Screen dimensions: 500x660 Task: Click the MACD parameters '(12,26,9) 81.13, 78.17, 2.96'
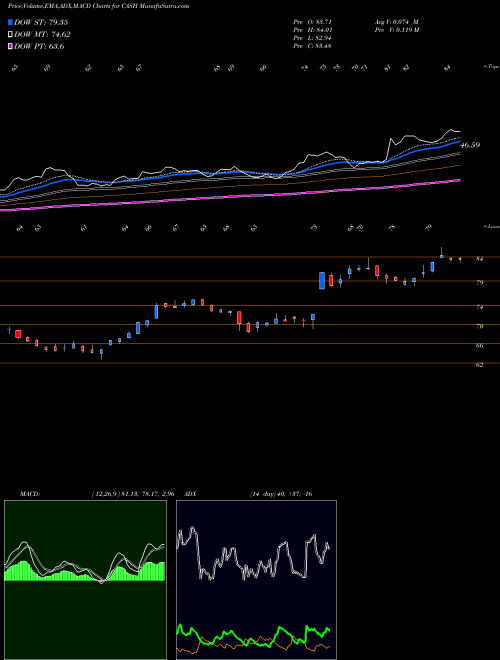pyautogui.click(x=133, y=494)
